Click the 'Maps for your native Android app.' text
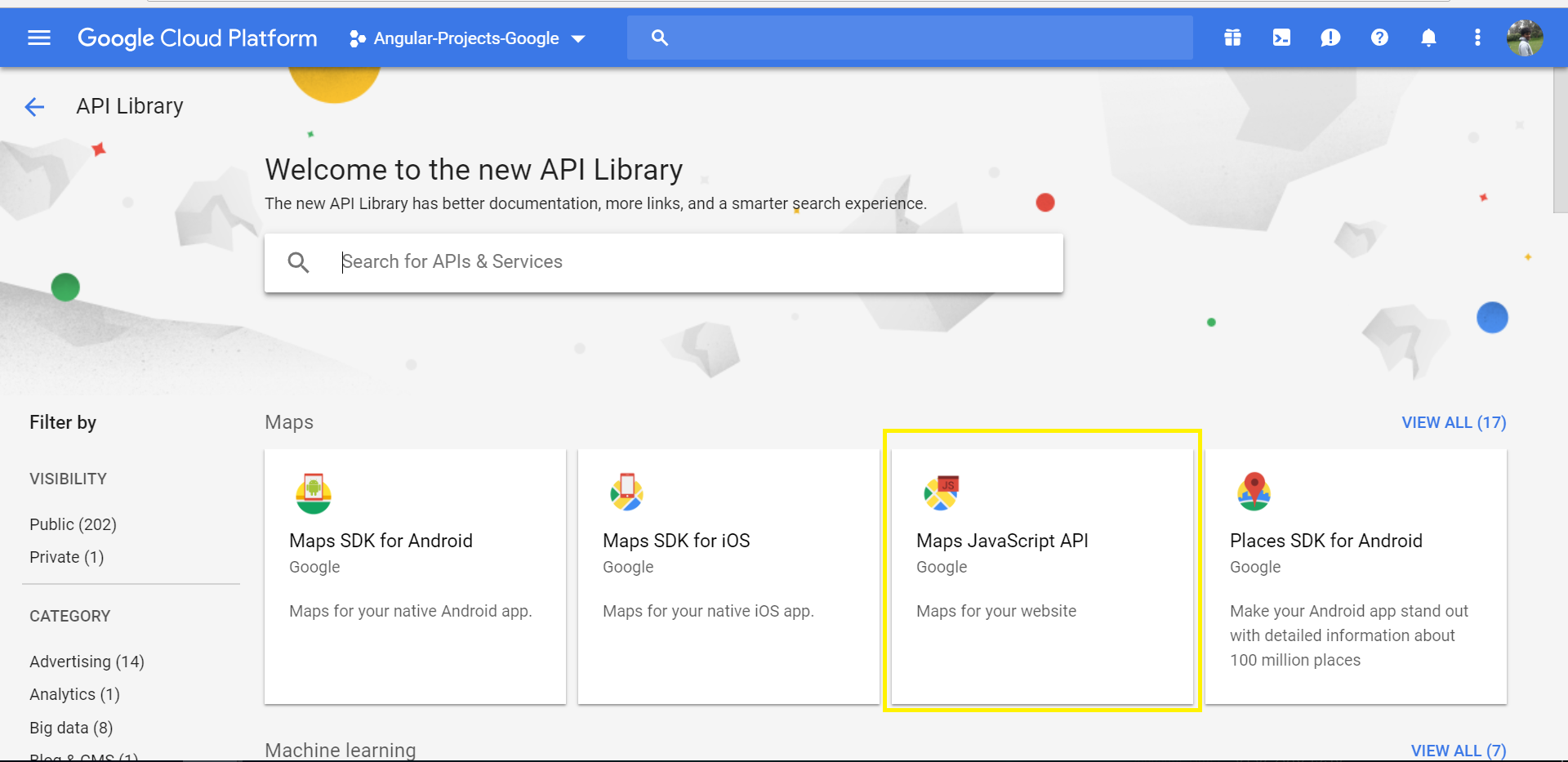The width and height of the screenshot is (1568, 762). click(411, 611)
